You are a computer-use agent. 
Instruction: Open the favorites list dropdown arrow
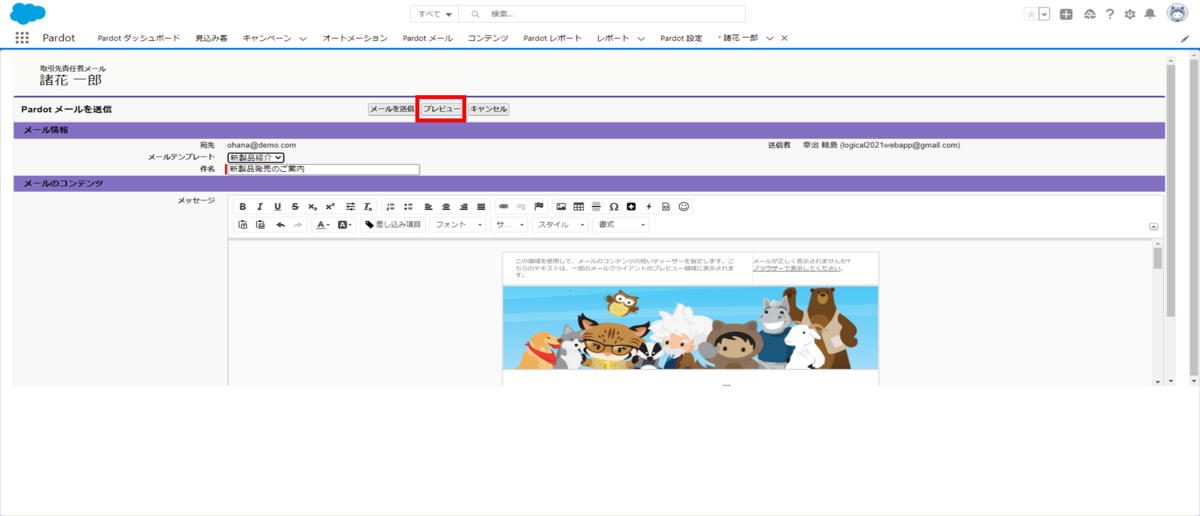tap(1044, 14)
